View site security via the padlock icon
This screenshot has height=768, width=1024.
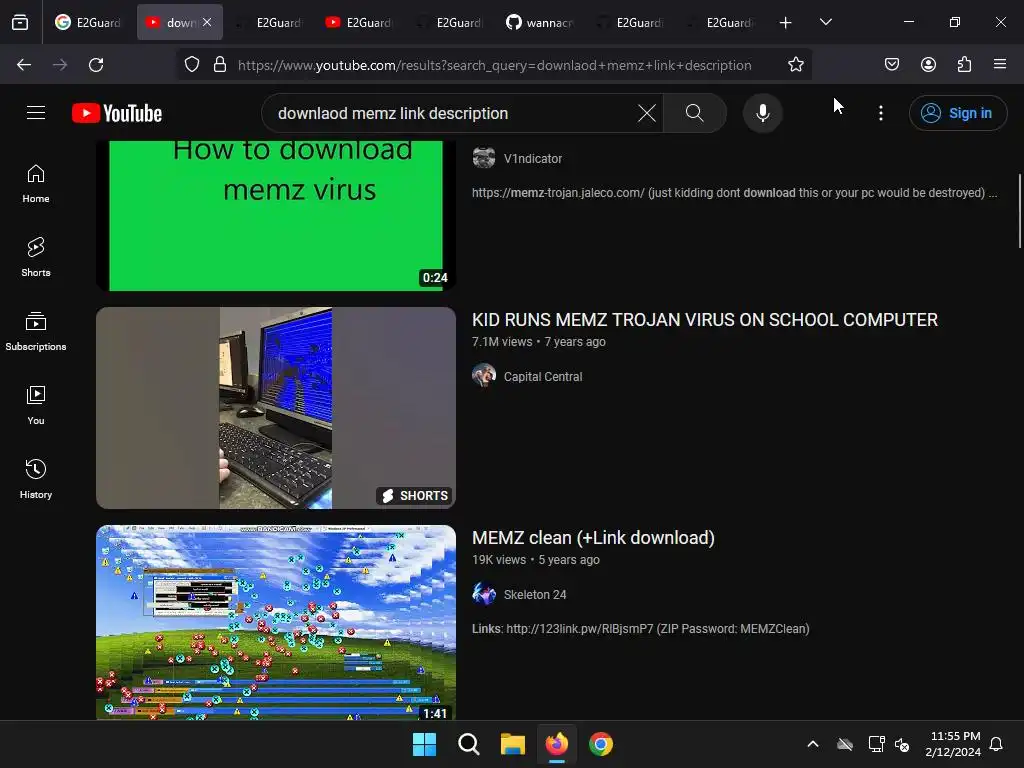(x=220, y=65)
